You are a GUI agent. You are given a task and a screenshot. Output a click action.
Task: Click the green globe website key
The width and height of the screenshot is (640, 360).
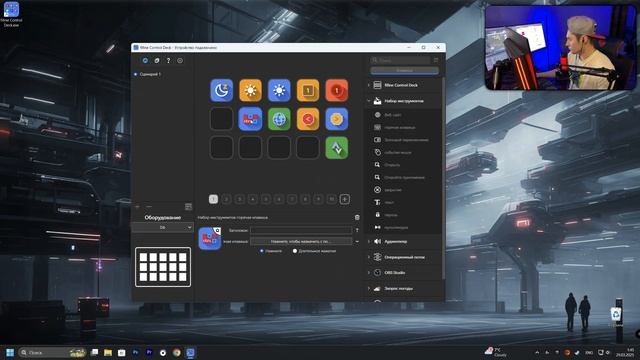coord(279,119)
